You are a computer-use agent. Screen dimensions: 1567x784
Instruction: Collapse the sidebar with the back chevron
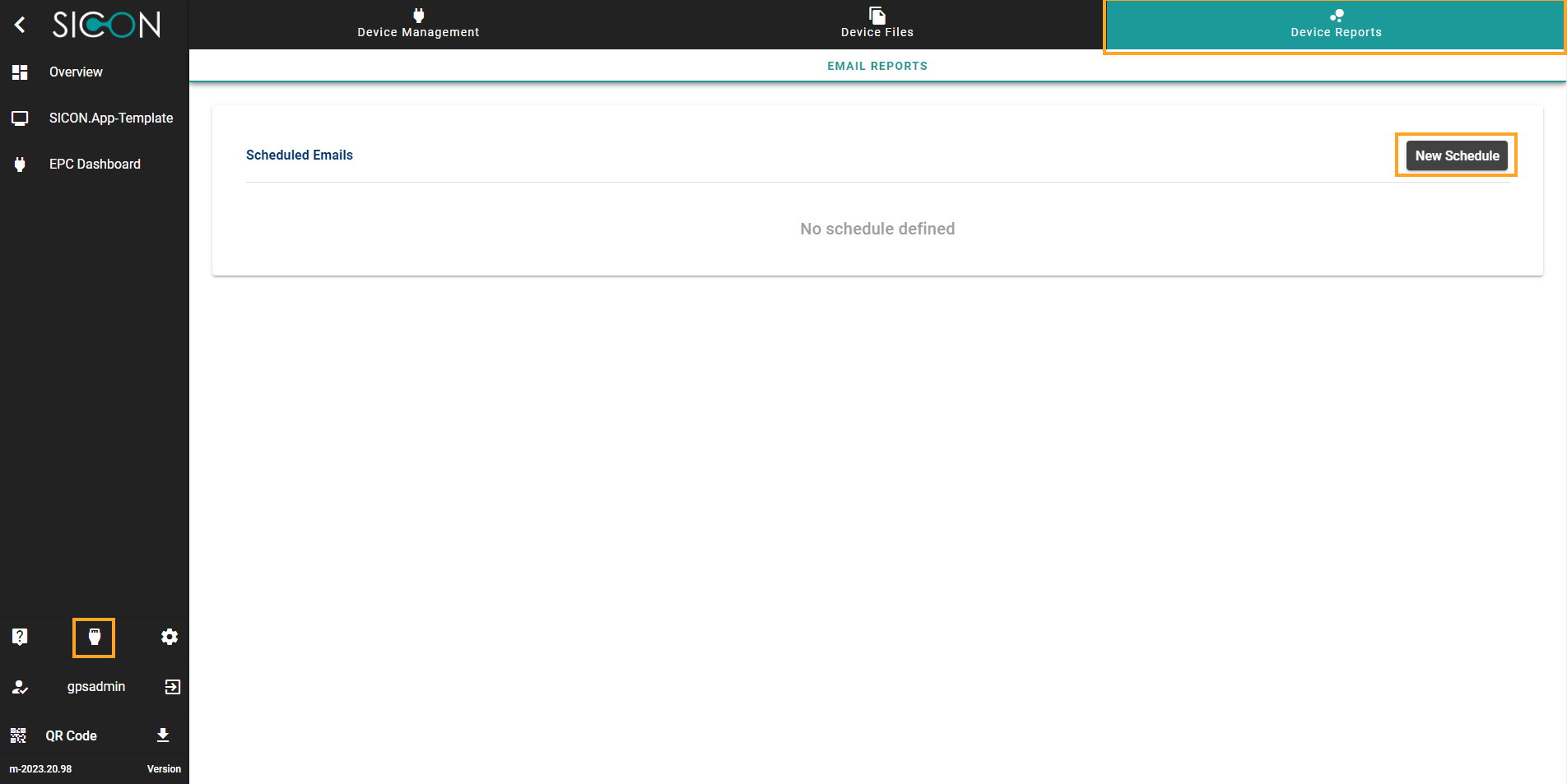pos(19,25)
